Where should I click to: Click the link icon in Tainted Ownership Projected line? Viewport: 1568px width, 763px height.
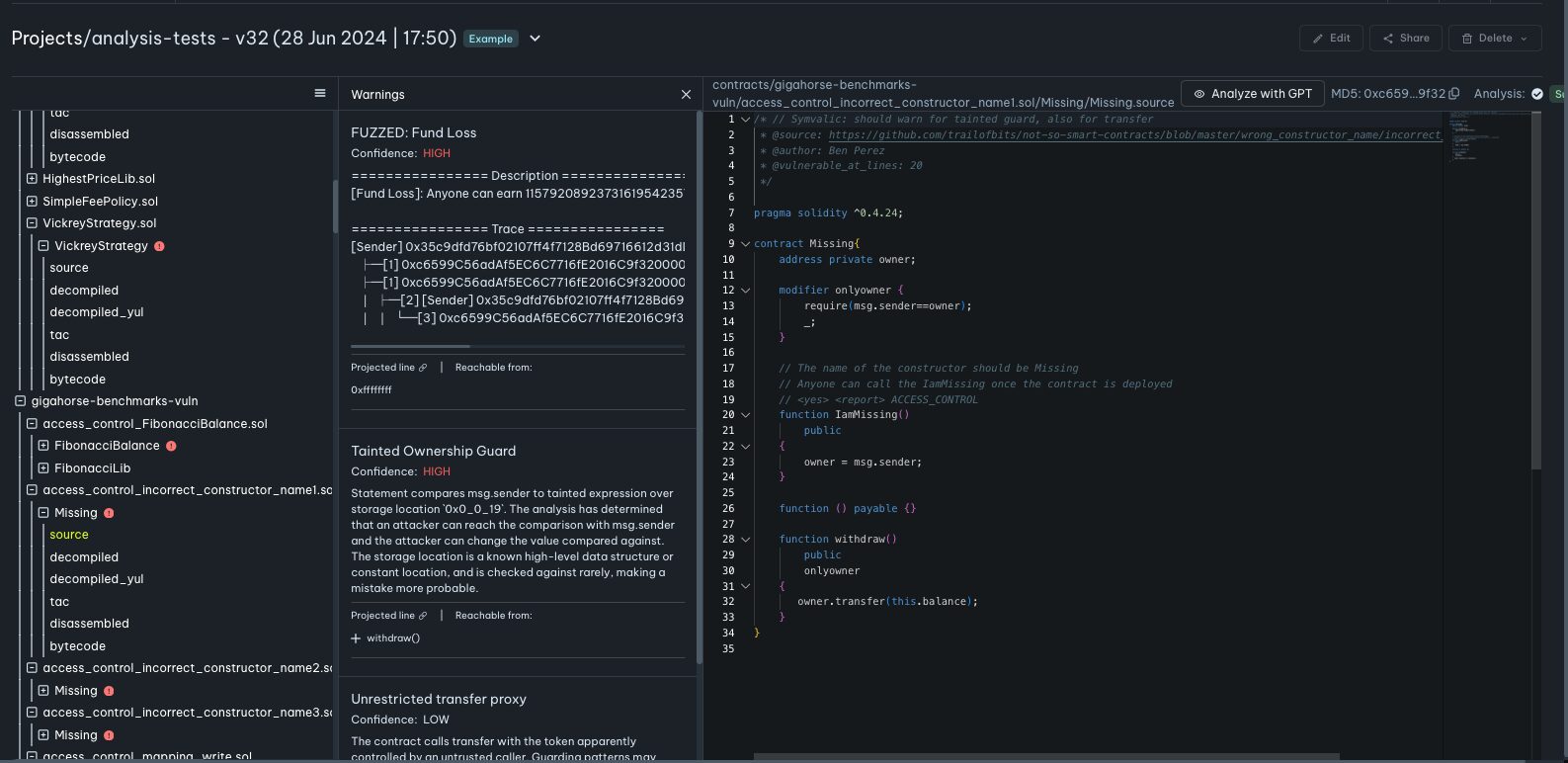(423, 616)
